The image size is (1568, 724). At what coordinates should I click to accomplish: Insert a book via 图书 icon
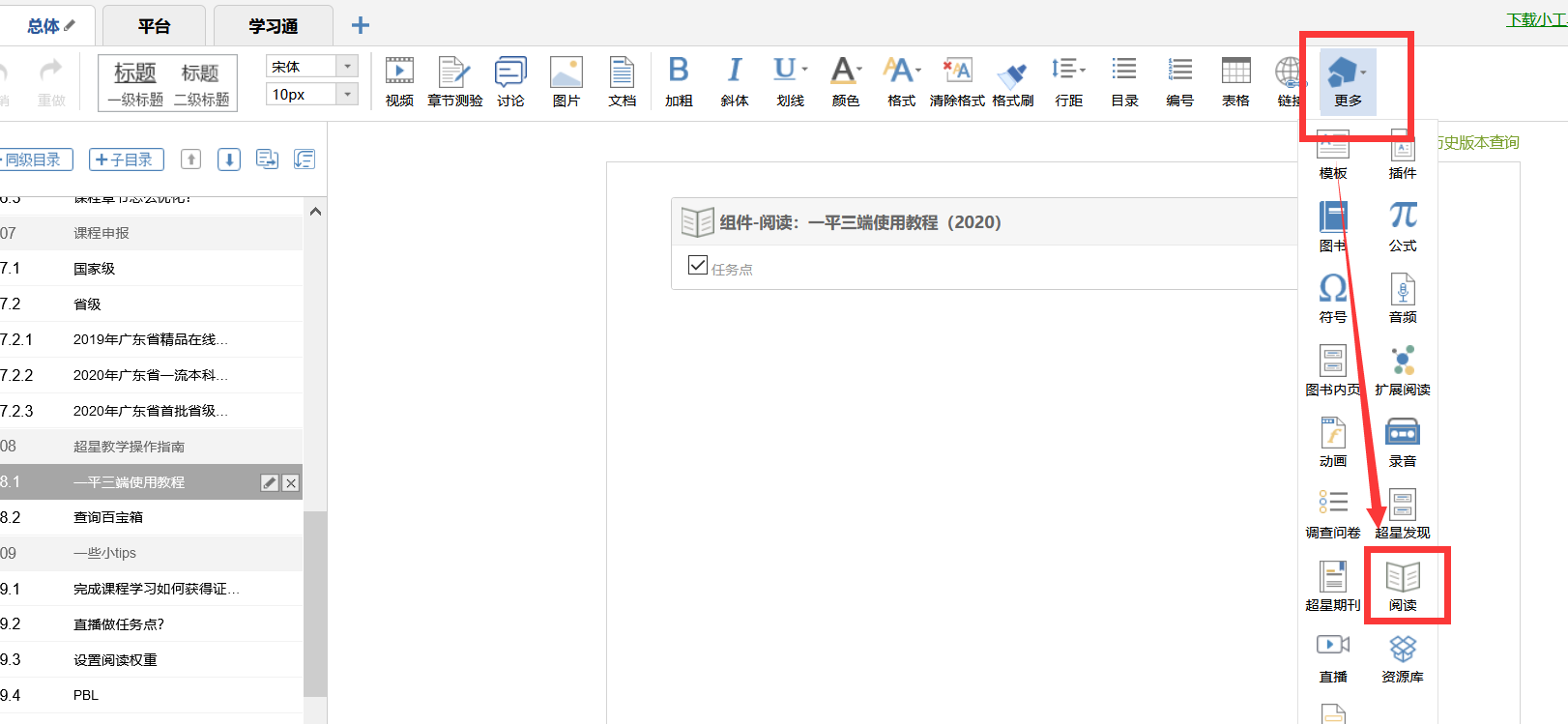click(1333, 226)
